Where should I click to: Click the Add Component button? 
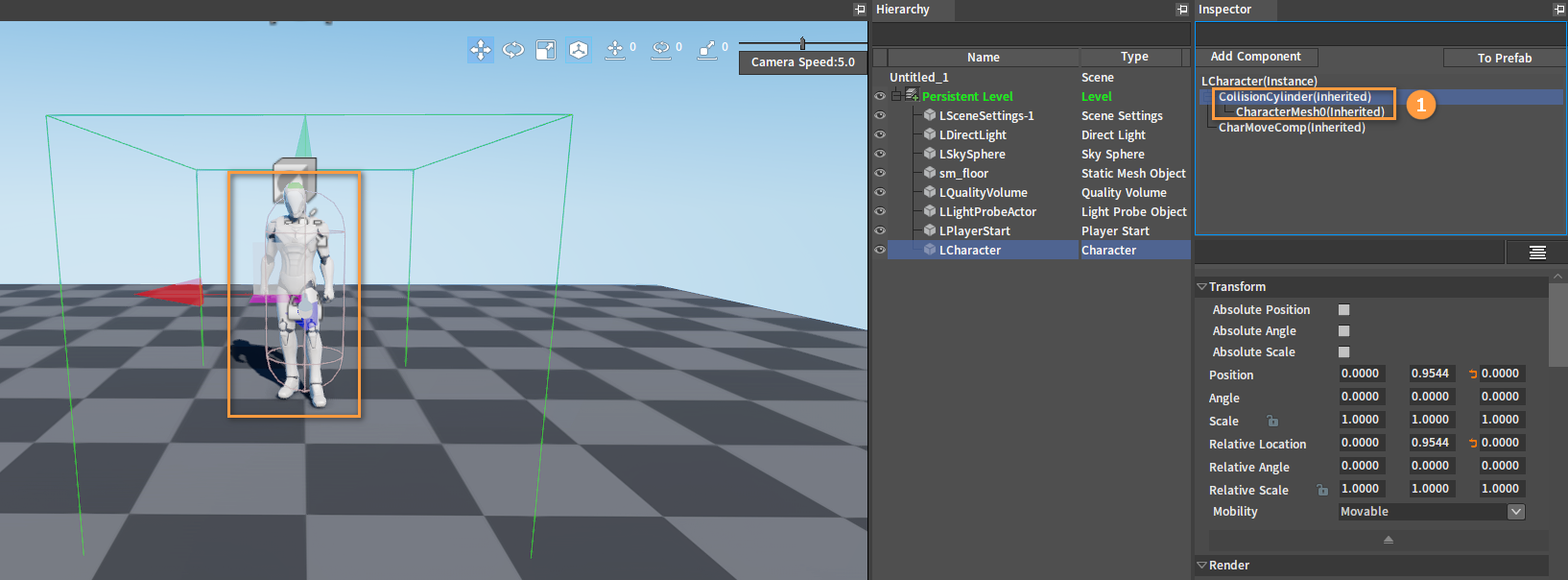point(1255,58)
